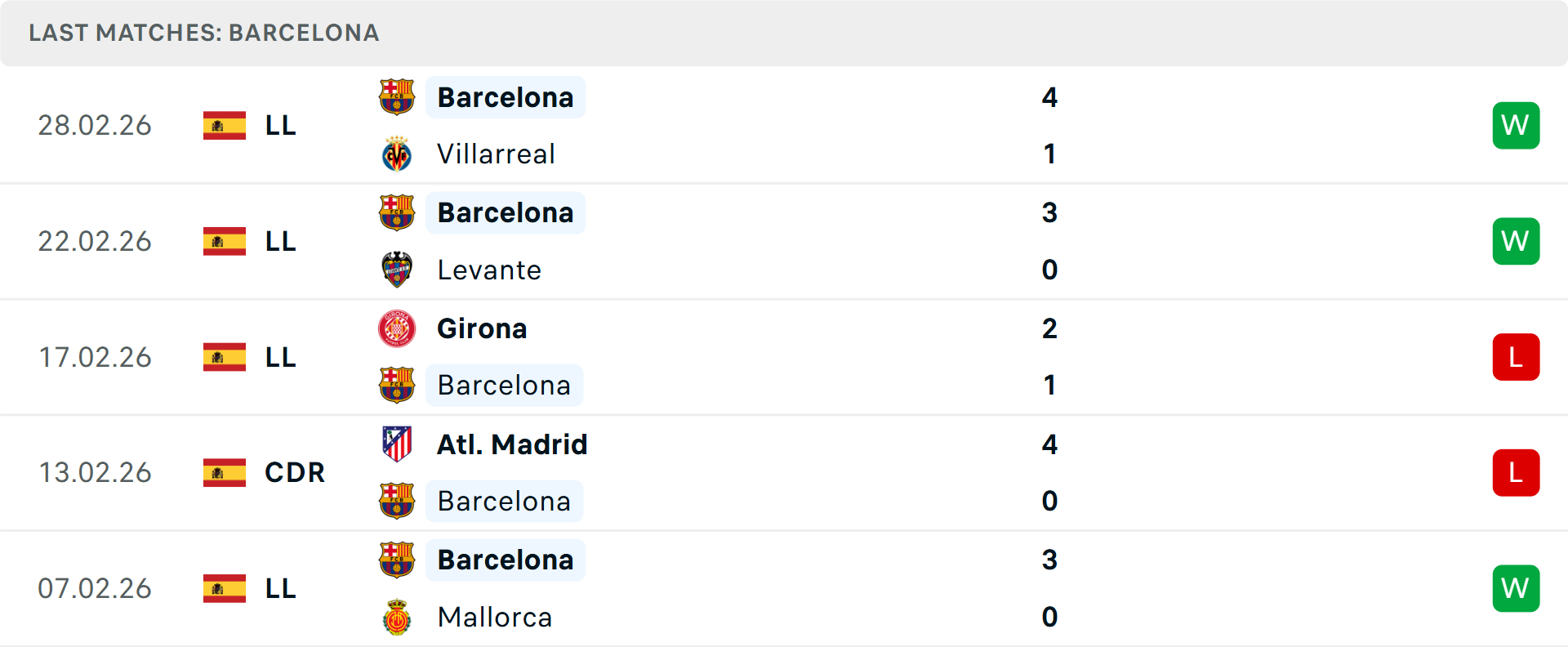Toggle the red L badge for the Girona match
This screenshot has height=647, width=1568.
tap(1516, 357)
